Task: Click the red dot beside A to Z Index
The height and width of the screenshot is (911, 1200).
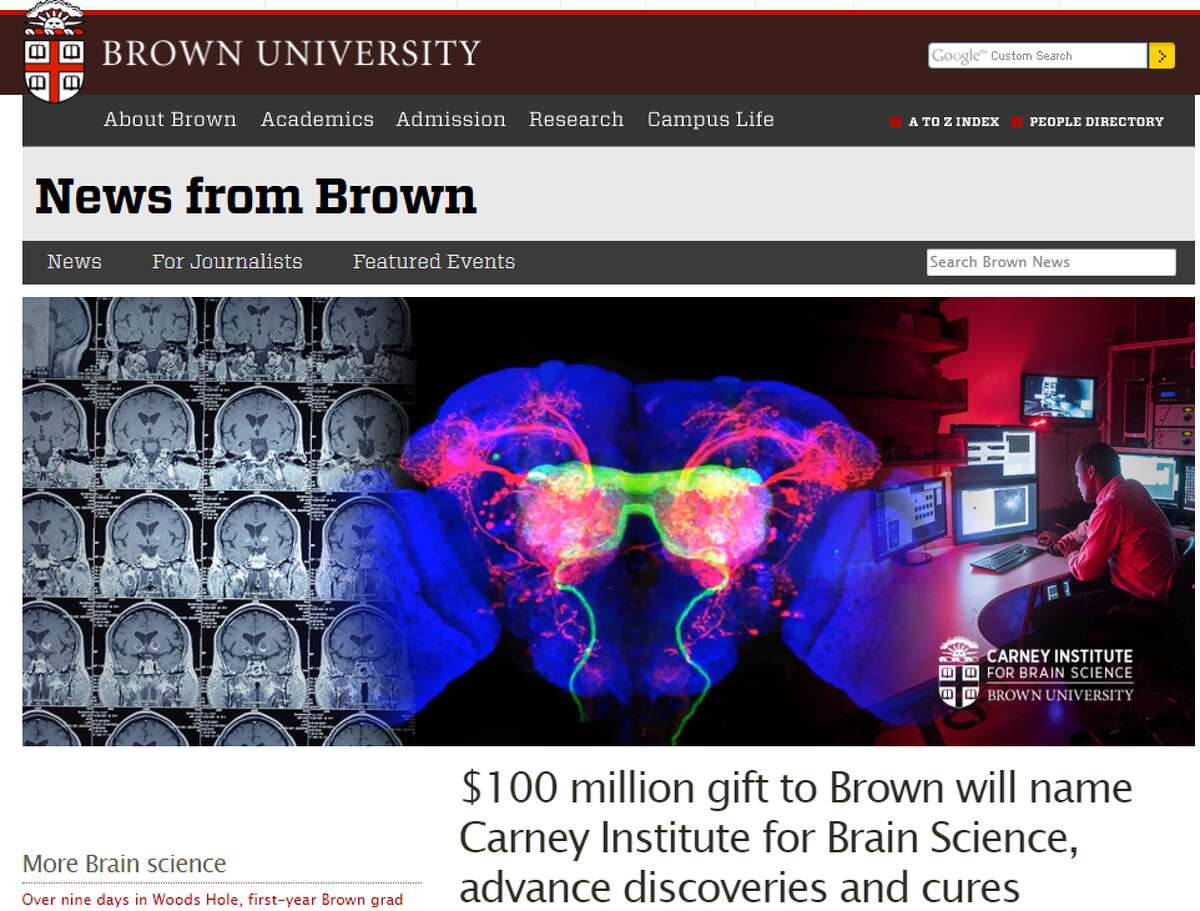Action: pyautogui.click(x=895, y=122)
